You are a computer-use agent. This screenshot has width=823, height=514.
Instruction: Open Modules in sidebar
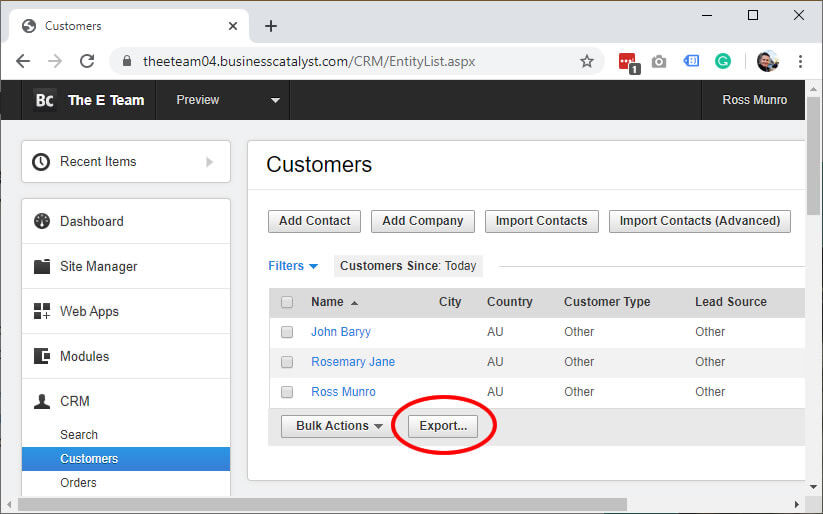point(126,356)
